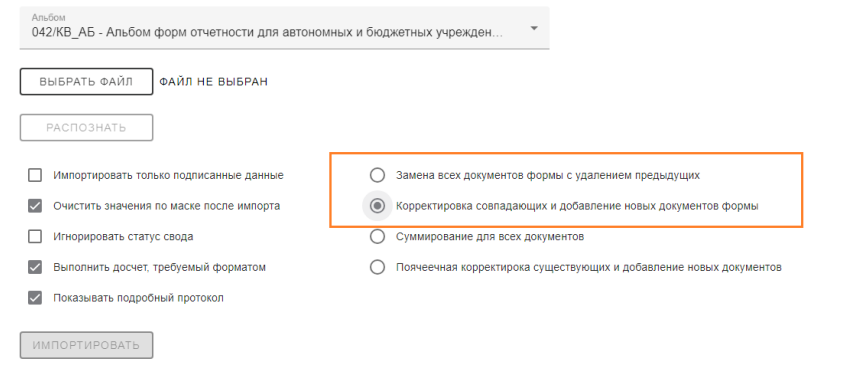The width and height of the screenshot is (841, 379).
Task: Click the ФАЙЛ НЕ ВЫБРАН label
Action: (x=213, y=82)
